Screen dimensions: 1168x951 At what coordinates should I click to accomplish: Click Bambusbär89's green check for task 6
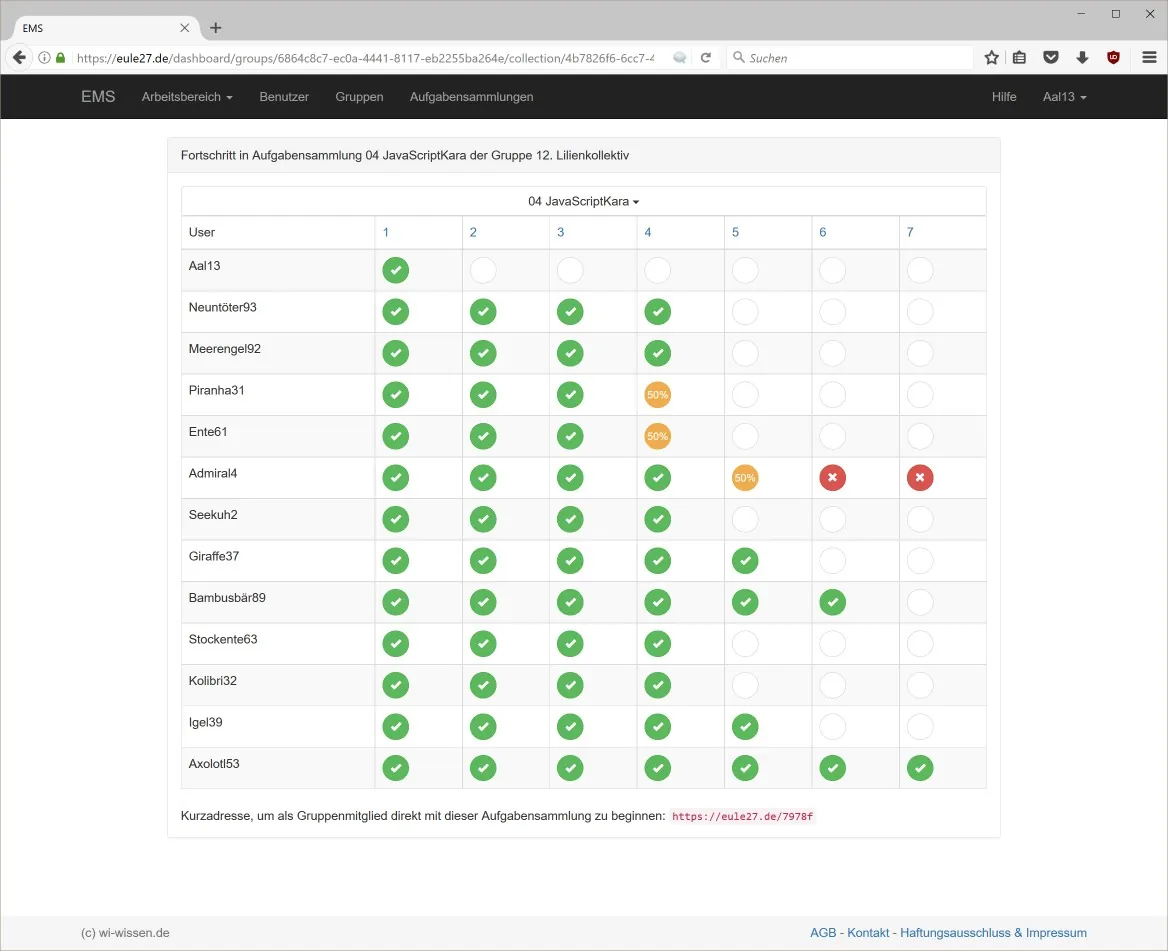[833, 602]
